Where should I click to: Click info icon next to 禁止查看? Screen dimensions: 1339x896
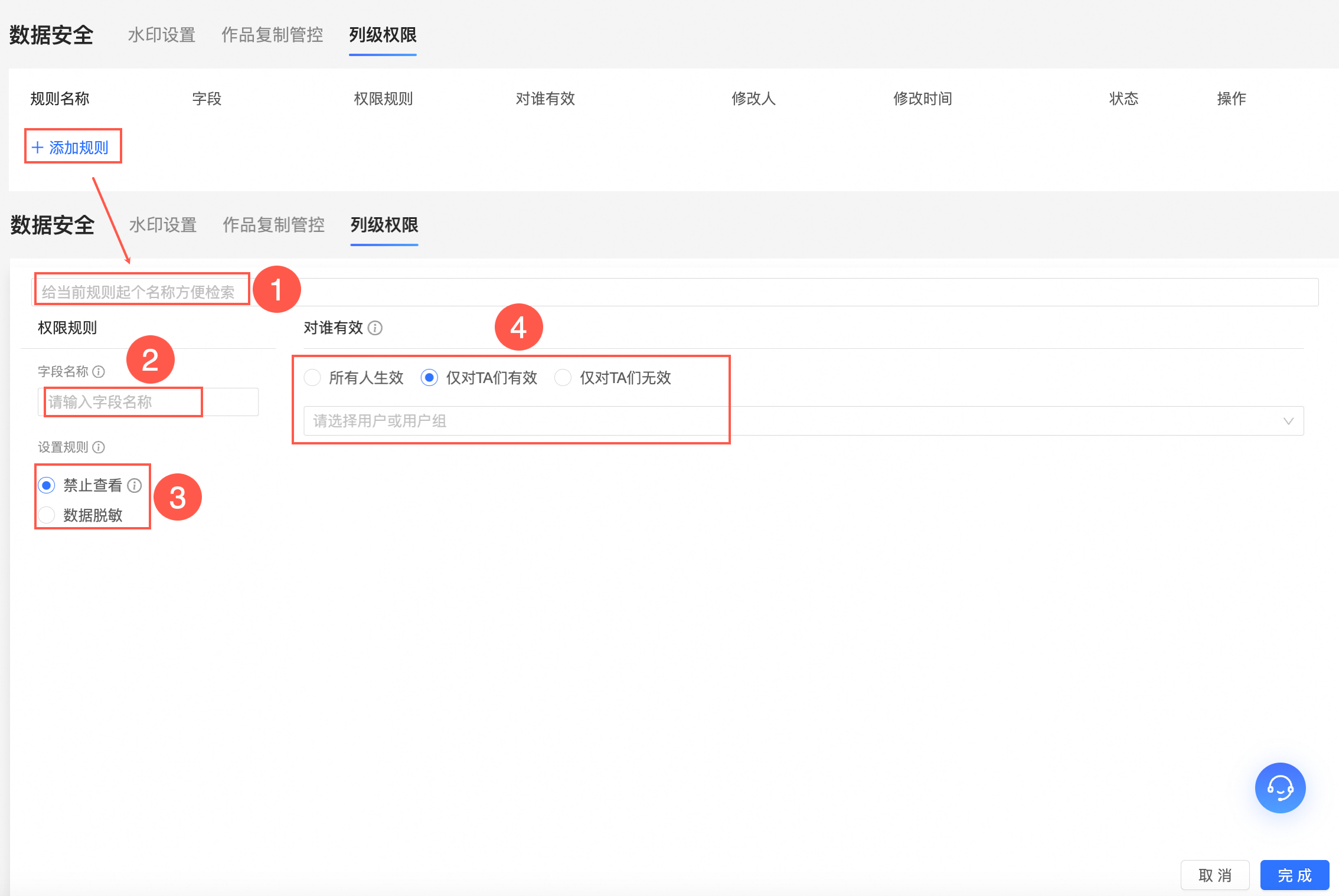135,485
